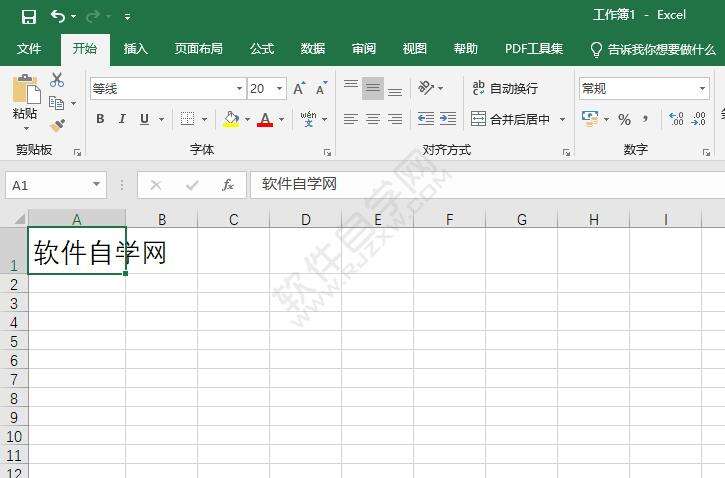725x478 pixels.
Task: Switch to the 页面布局 ribbon tab
Action: 198,49
